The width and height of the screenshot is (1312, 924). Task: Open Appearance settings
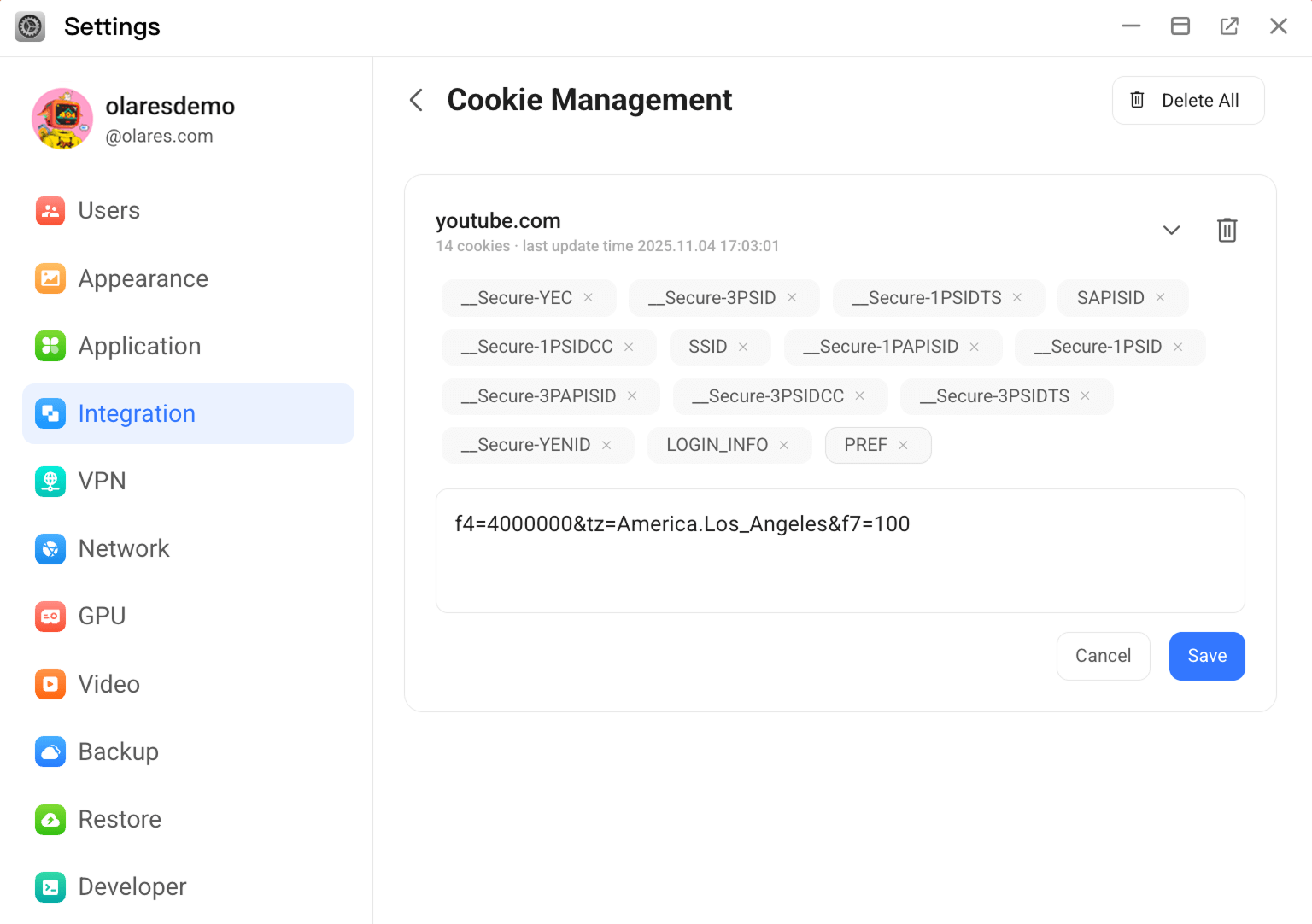[x=143, y=278]
